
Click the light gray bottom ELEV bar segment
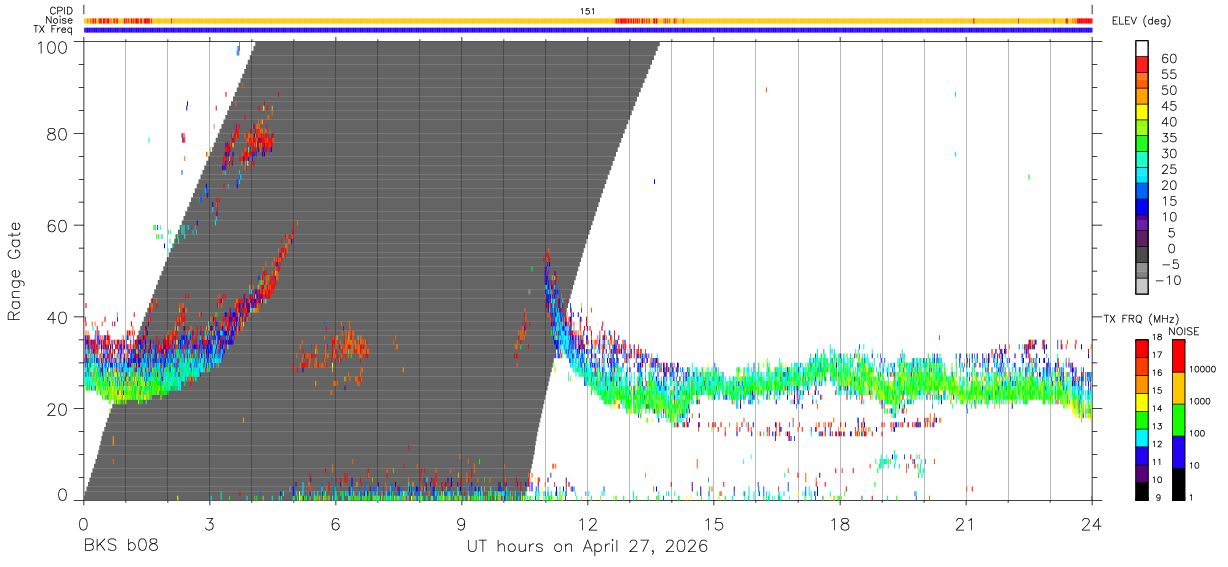click(1143, 288)
